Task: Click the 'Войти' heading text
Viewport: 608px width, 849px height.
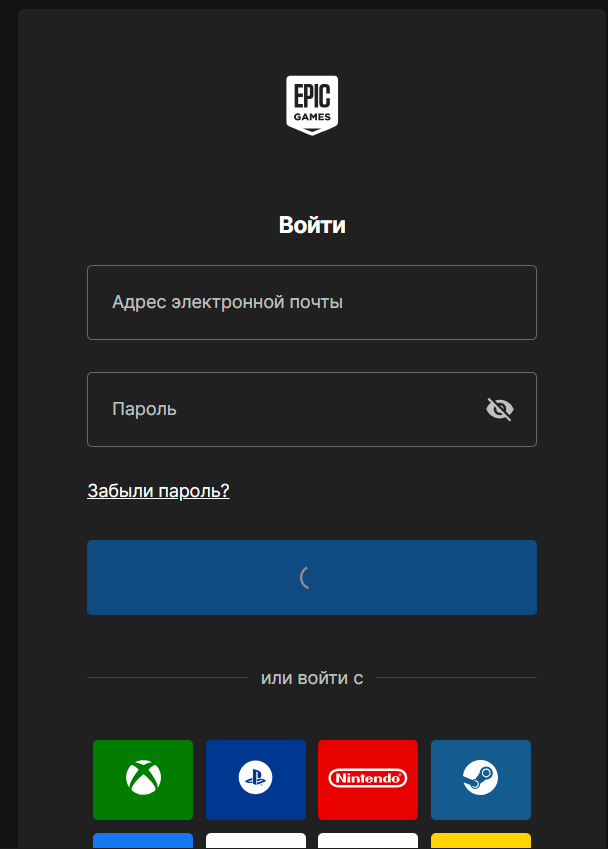Action: coord(311,224)
